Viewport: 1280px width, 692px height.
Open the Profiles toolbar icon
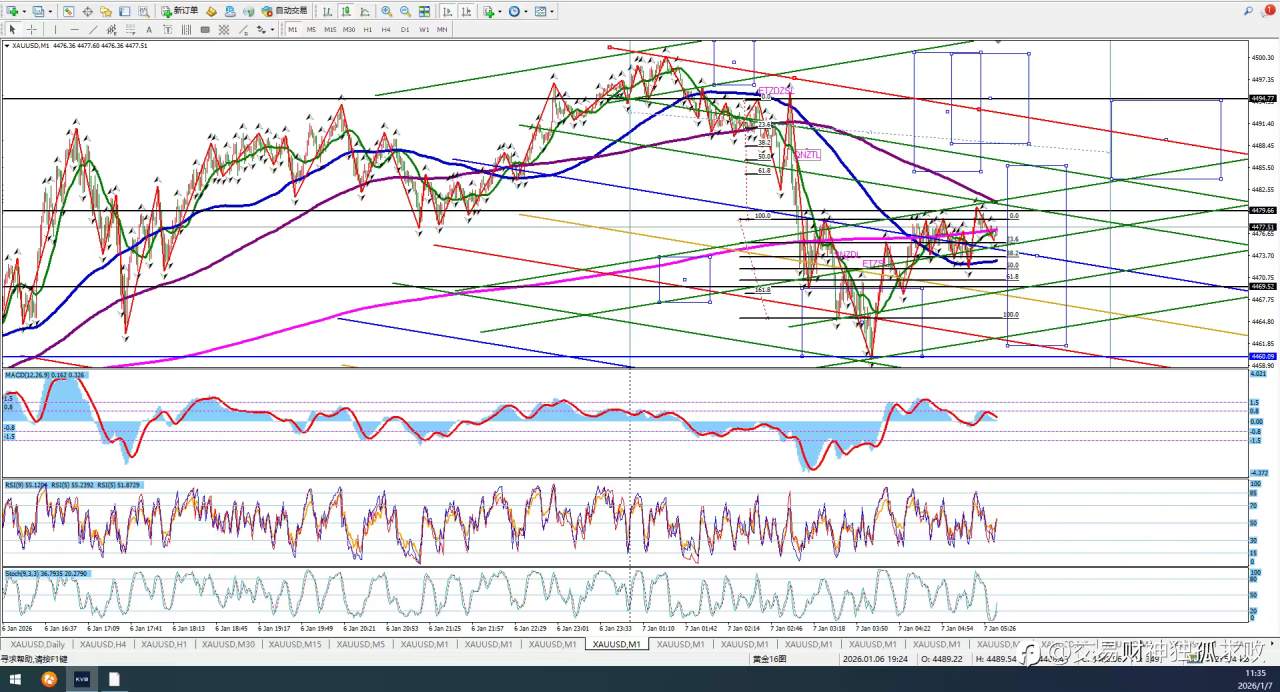click(38, 11)
